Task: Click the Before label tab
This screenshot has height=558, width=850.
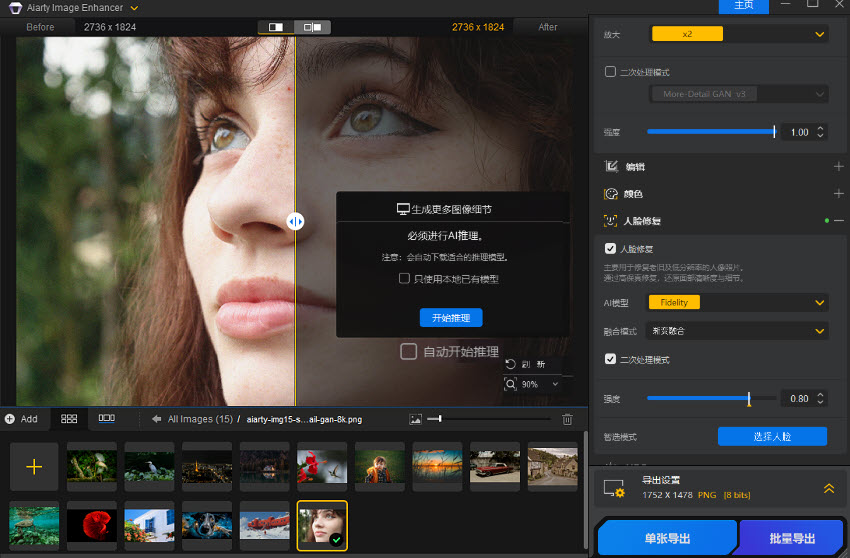Action: [40, 27]
